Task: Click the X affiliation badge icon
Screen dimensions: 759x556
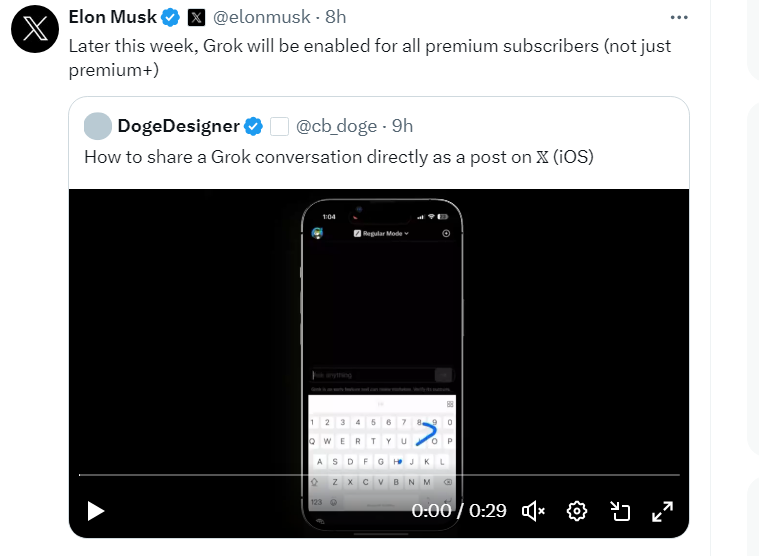Action: 197,17
